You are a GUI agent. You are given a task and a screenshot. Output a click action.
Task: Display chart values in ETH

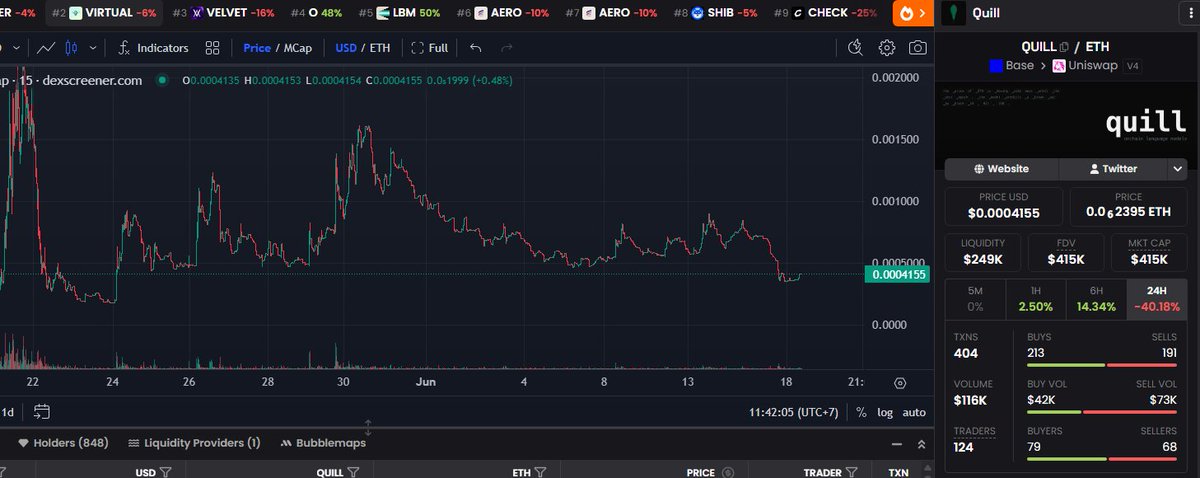click(380, 47)
